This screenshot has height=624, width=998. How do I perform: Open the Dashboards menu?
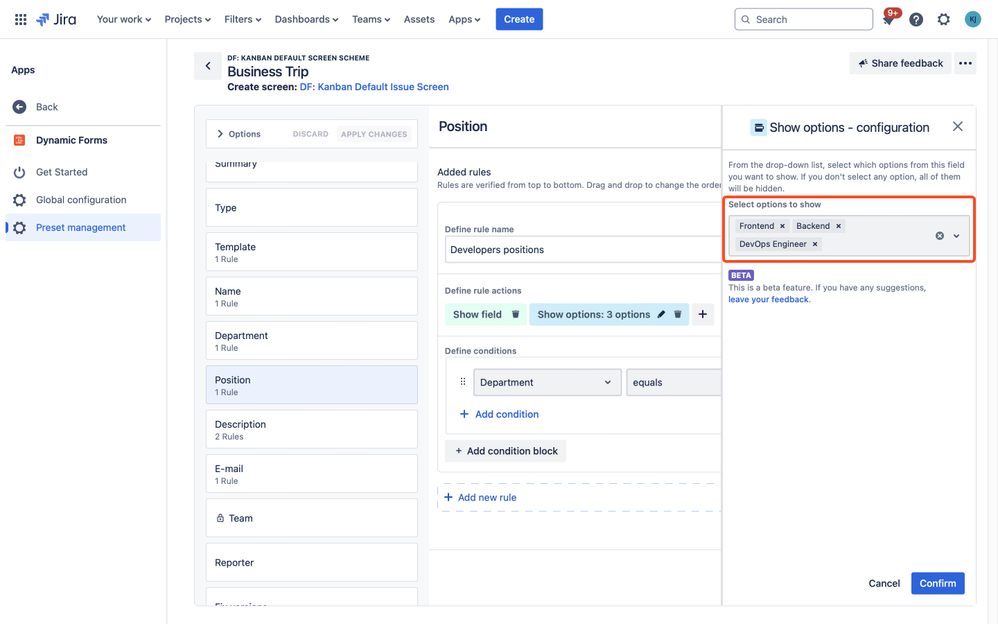(306, 20)
